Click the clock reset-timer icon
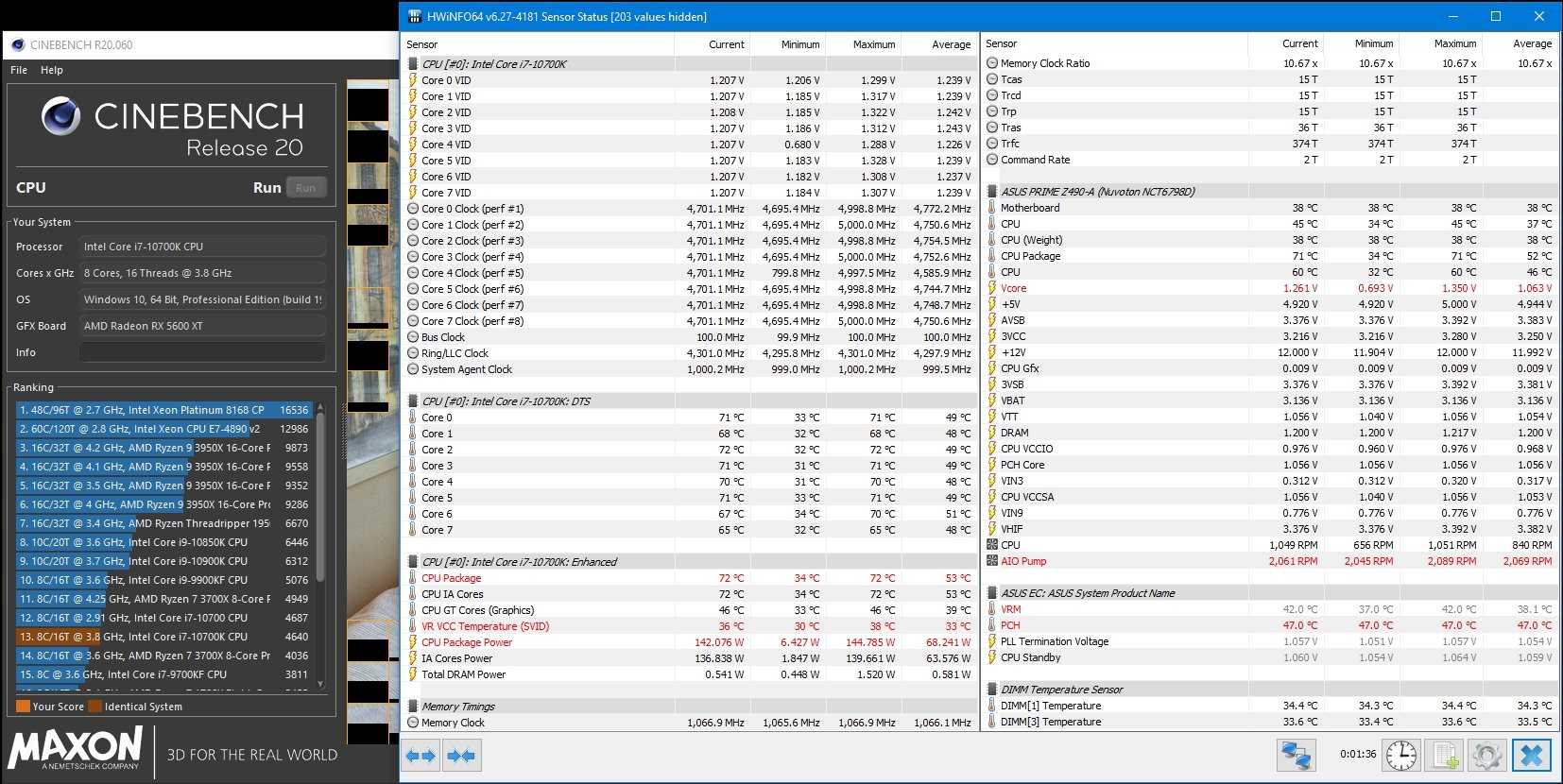Viewport: 1563px width, 784px height. click(x=1400, y=756)
